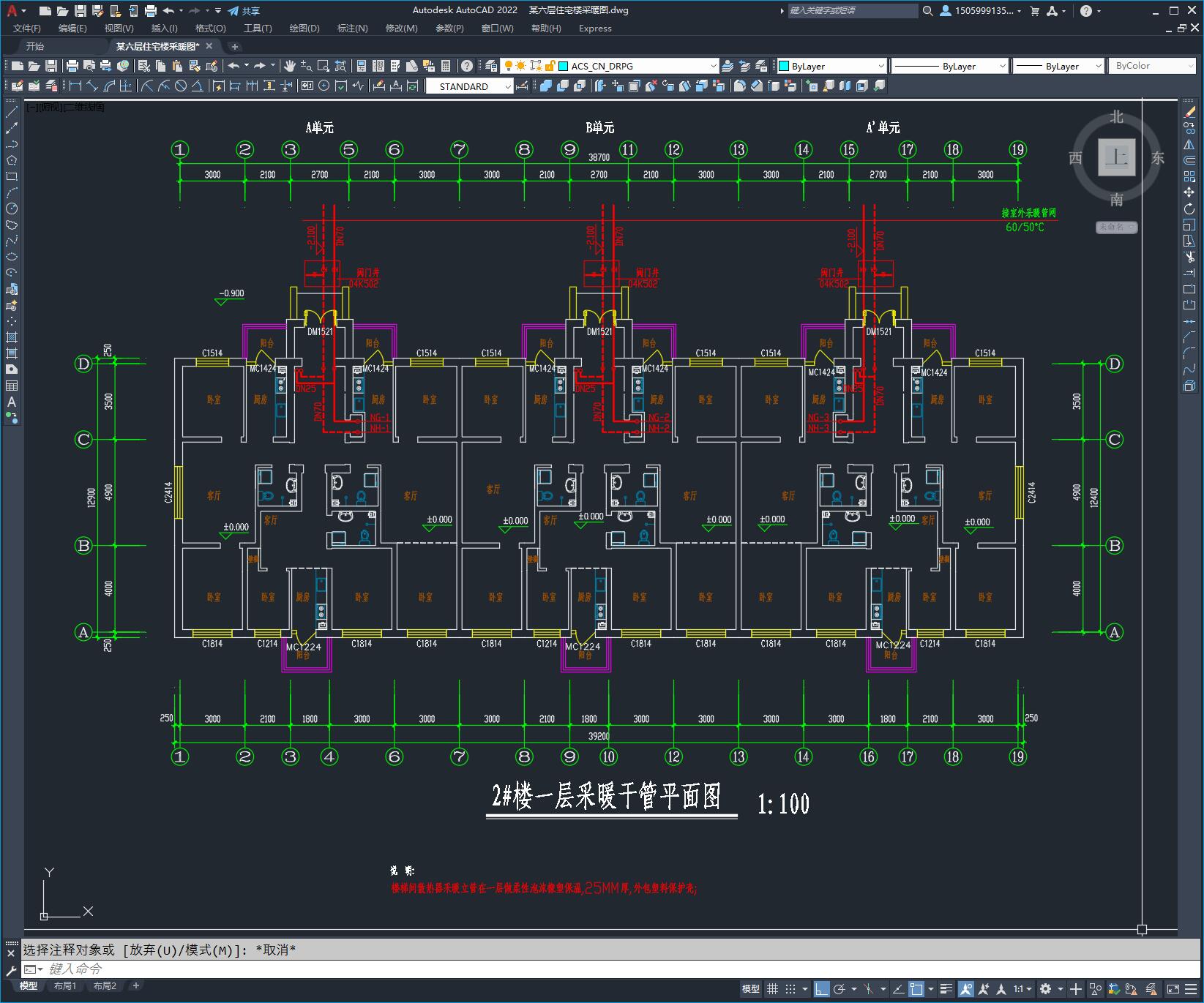Click the Help question mark in standard toolbar
1204x1003 pixels.
pos(467,66)
